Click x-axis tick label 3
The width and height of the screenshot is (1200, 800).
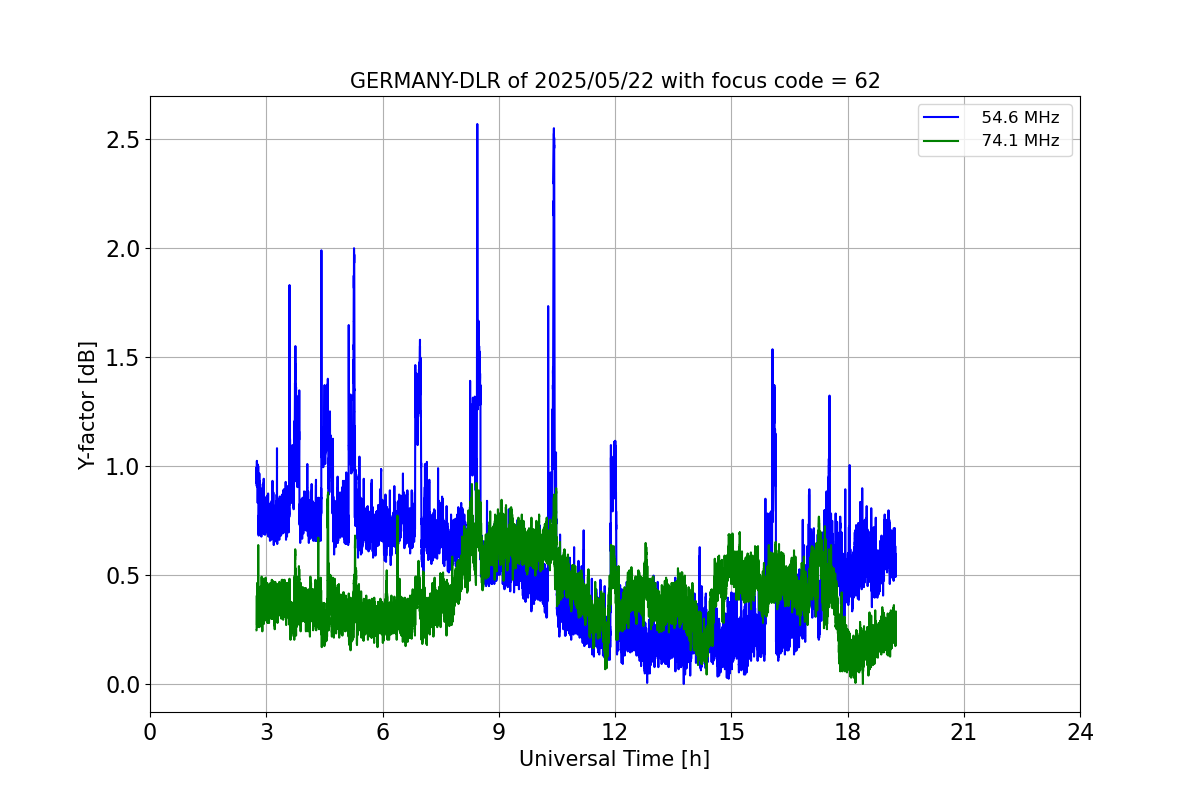(266, 732)
